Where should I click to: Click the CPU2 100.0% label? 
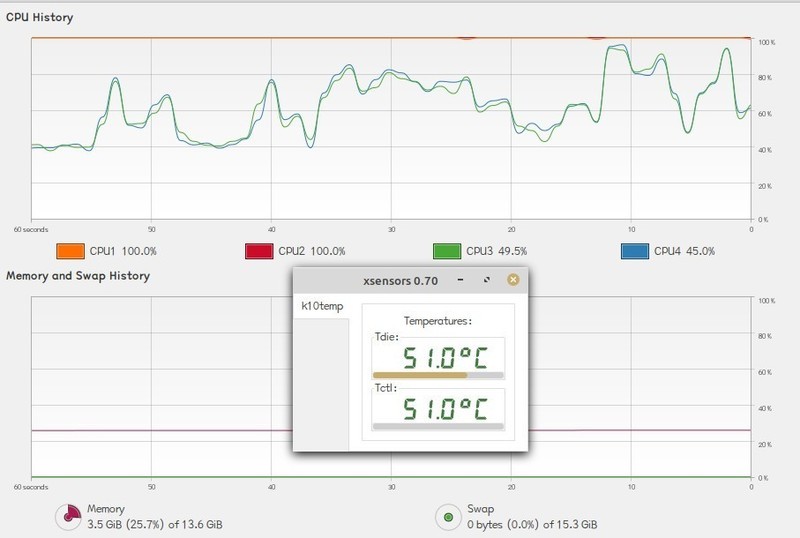pos(312,251)
